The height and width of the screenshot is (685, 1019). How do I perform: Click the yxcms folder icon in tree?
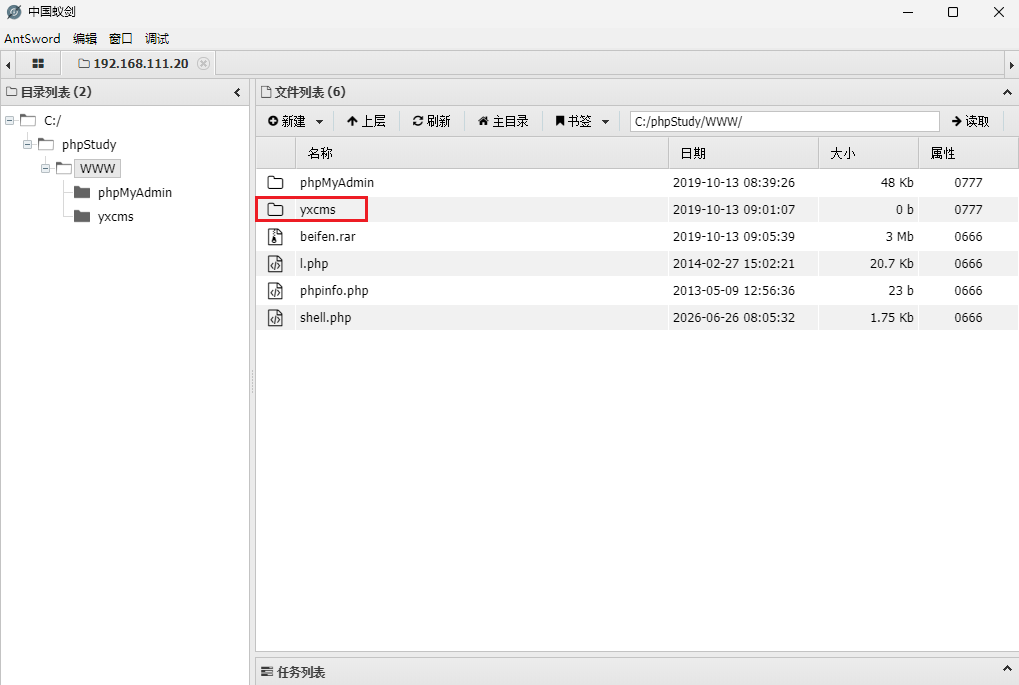(x=82, y=216)
